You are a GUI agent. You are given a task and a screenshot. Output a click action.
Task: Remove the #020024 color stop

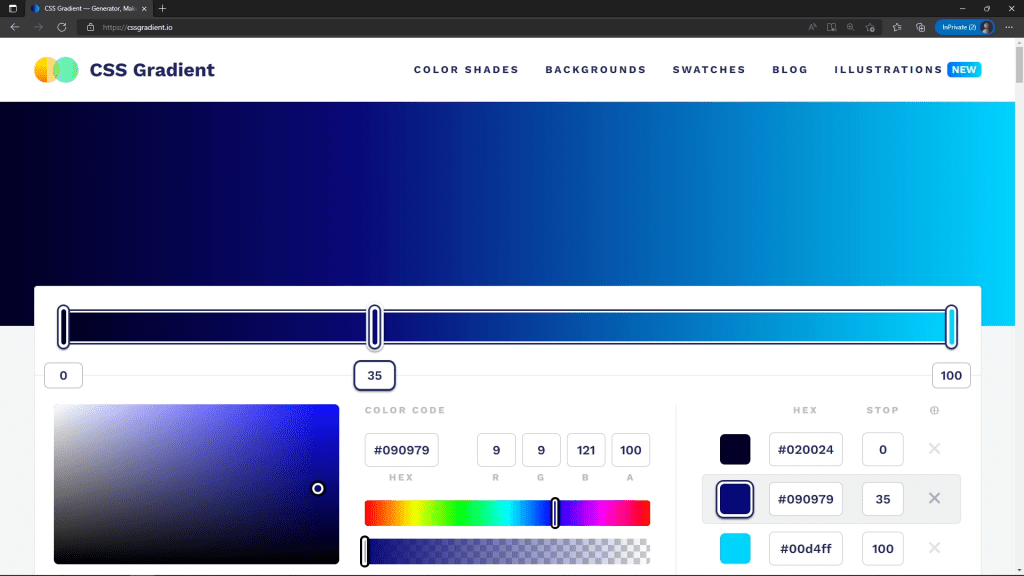pos(935,449)
